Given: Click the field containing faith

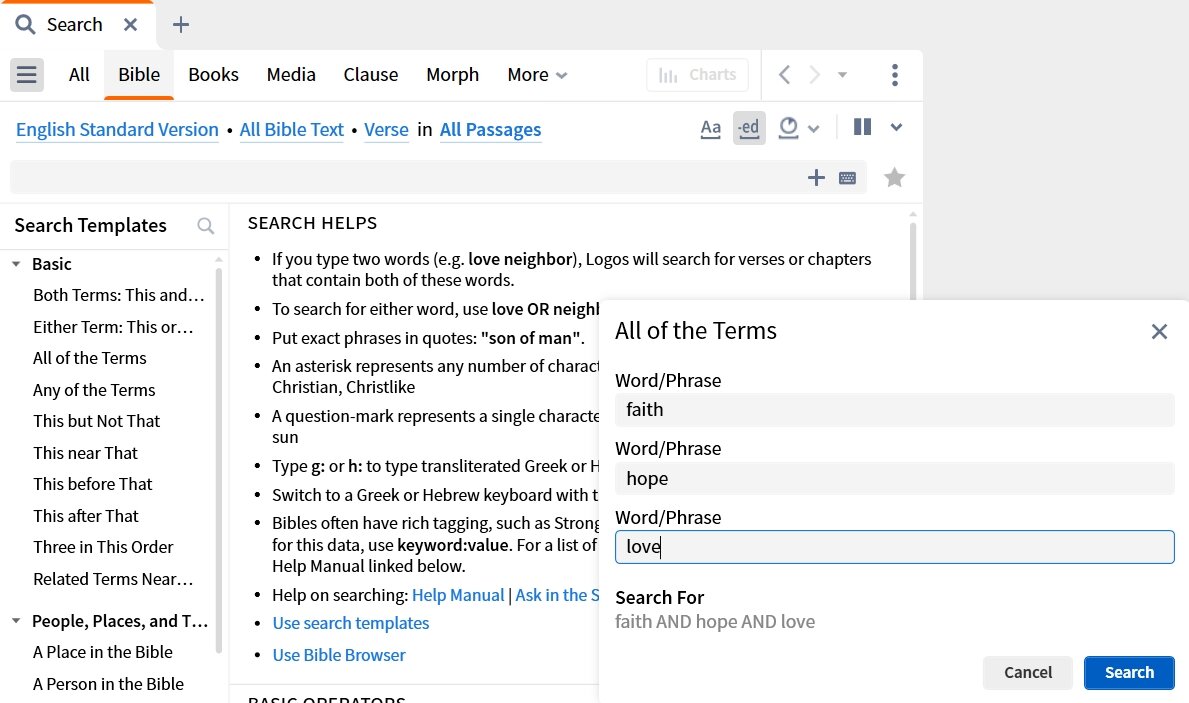Looking at the screenshot, I should click(894, 410).
